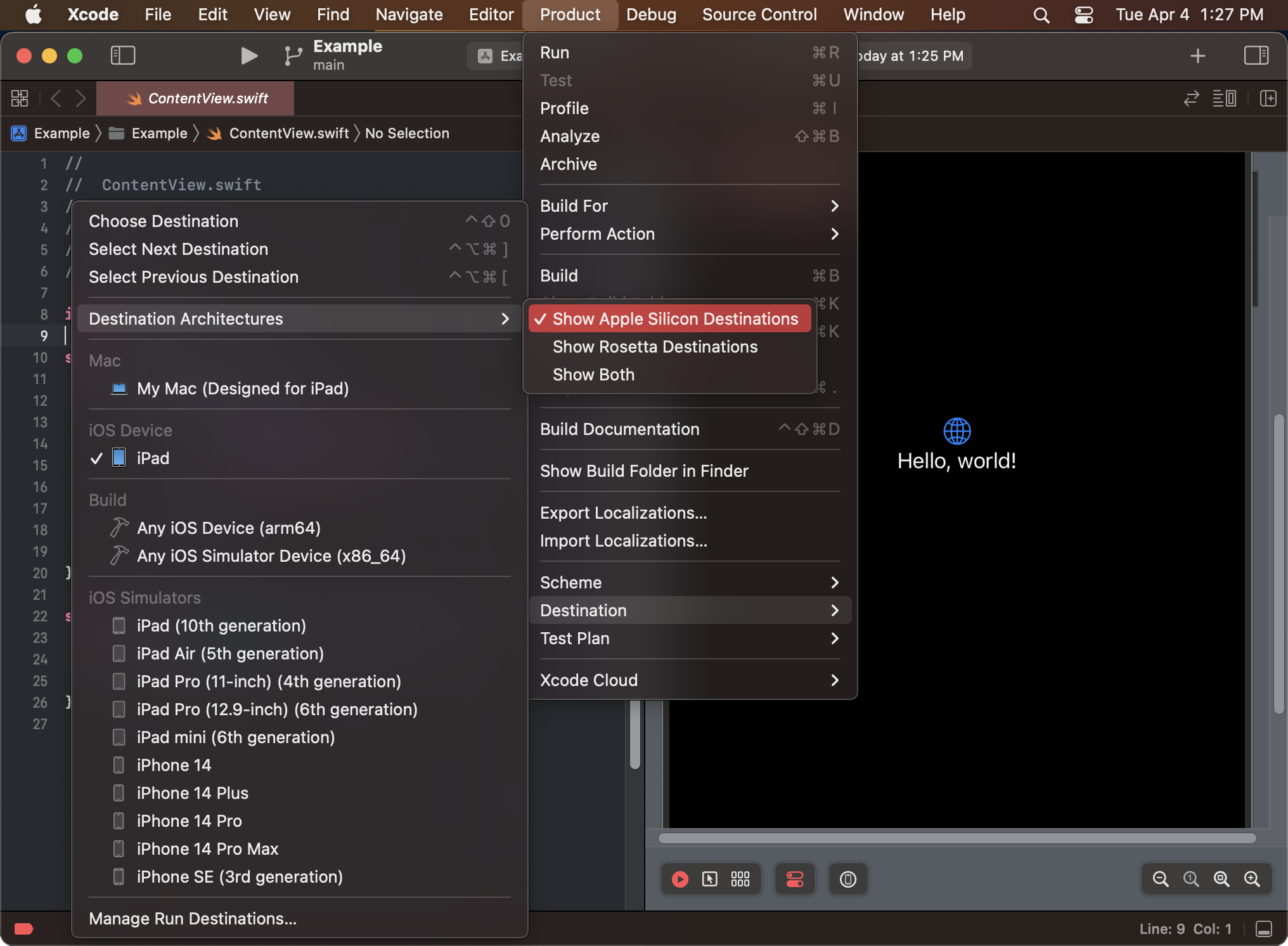
Task: Open the editor options lines icon
Action: pos(1224,98)
